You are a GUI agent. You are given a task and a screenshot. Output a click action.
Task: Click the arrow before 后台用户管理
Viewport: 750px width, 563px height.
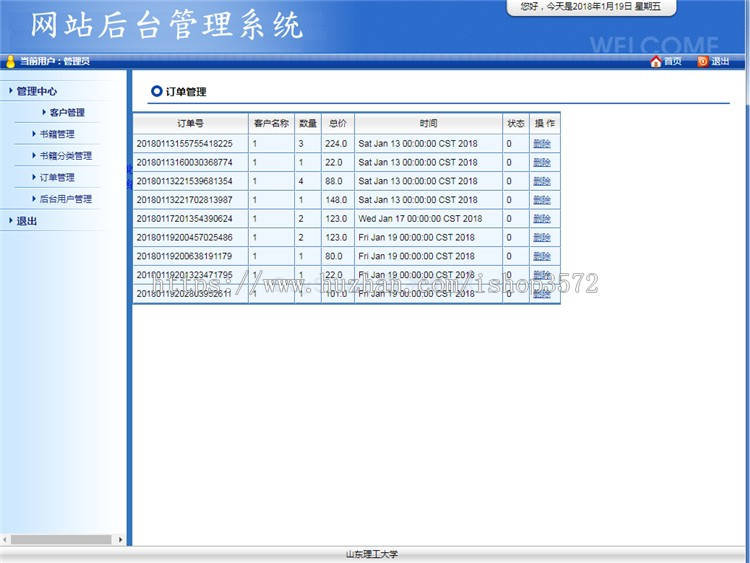(33, 198)
